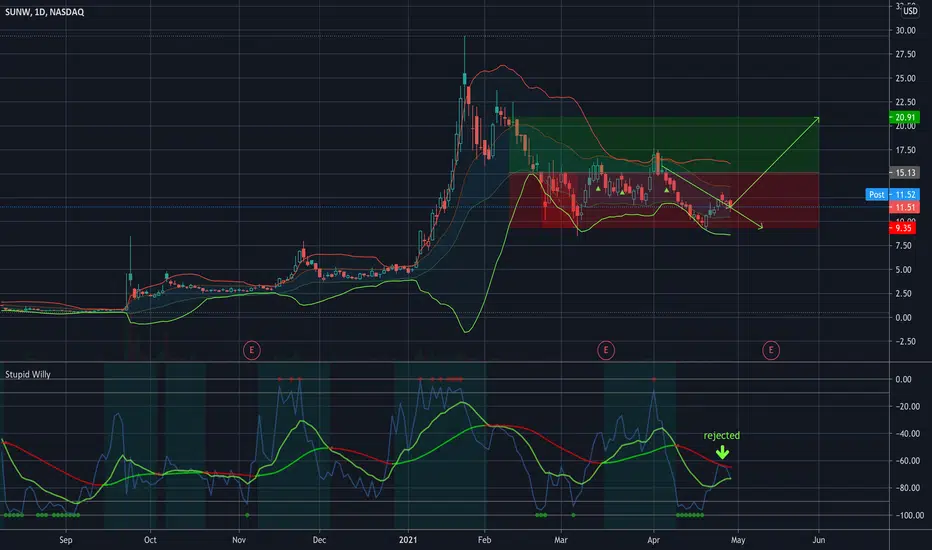
Task: Click the Sep label on time axis
Action: coord(66,540)
